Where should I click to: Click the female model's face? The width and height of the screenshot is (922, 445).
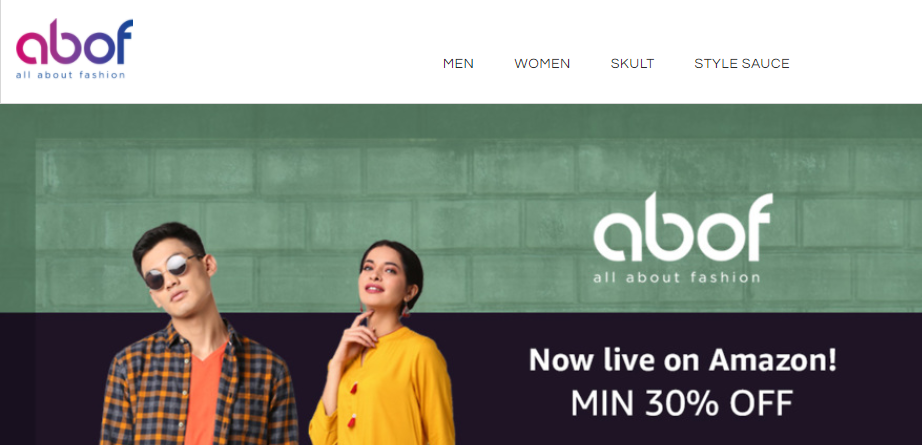[383, 276]
